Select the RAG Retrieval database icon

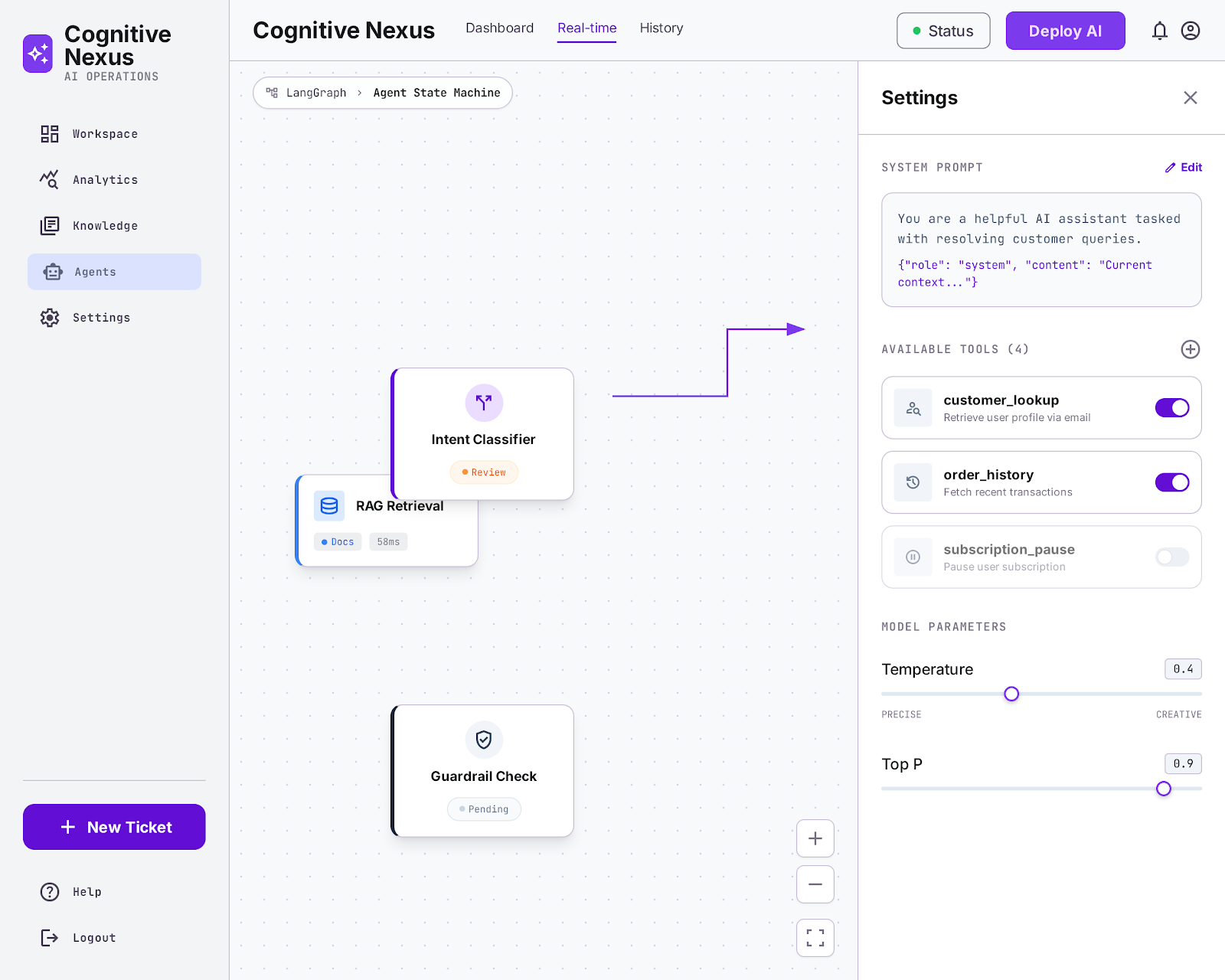tap(329, 506)
